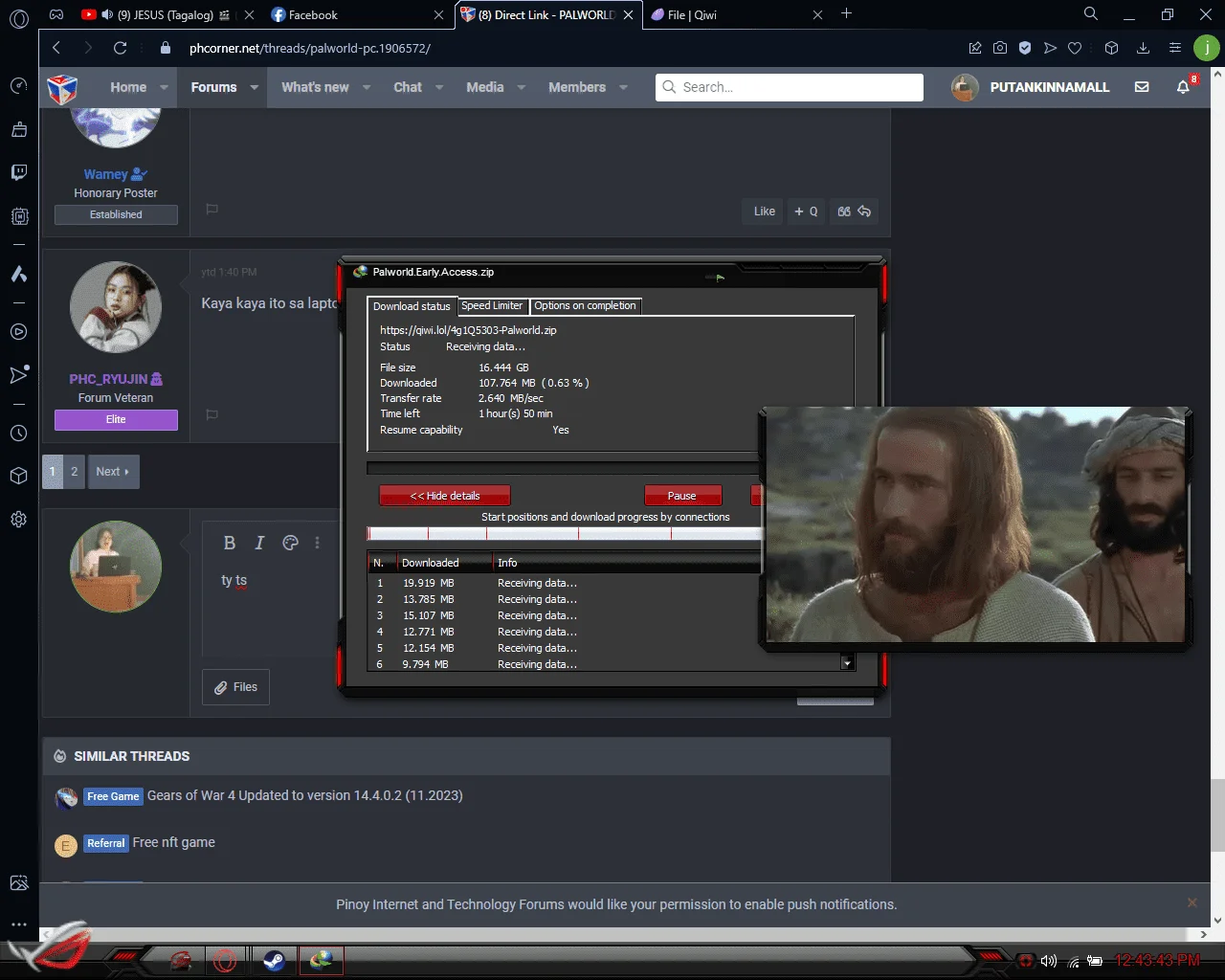Open the Free nft game thread link
The image size is (1225, 980).
click(174, 842)
